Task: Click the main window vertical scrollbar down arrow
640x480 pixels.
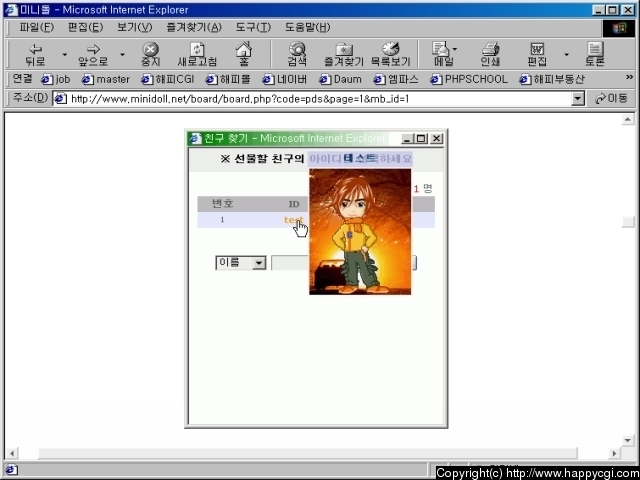Action: [628, 440]
